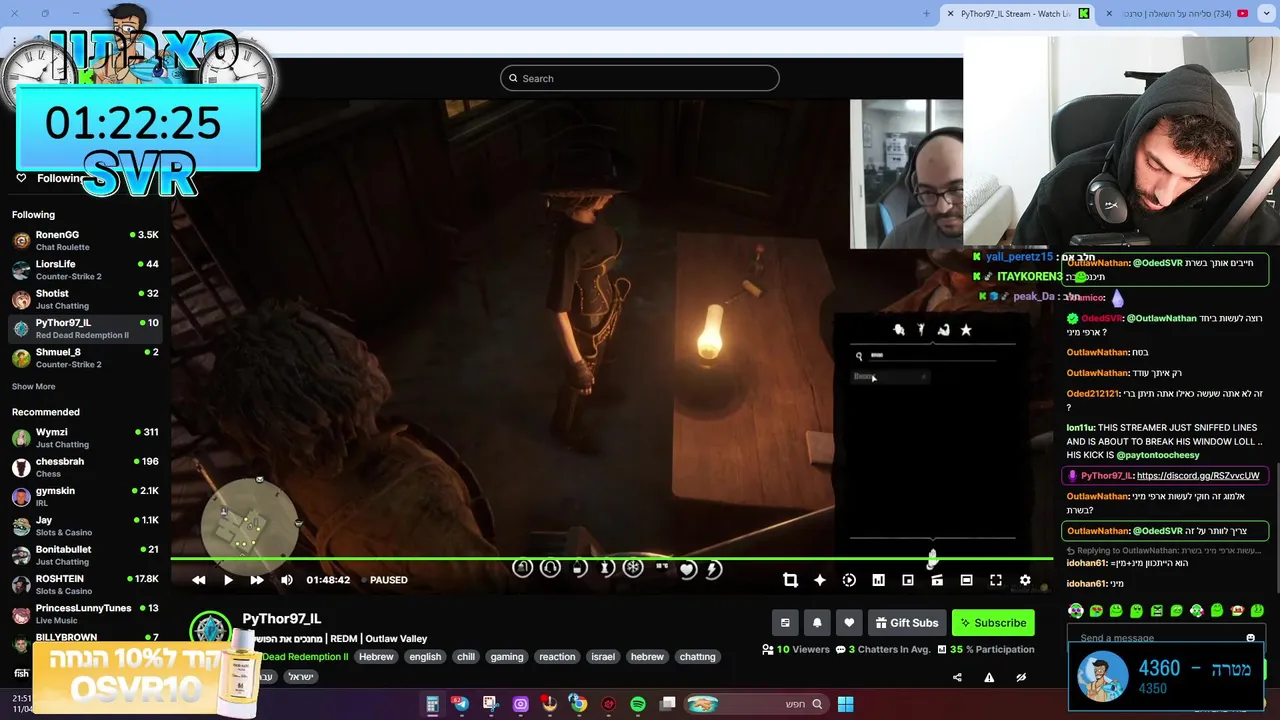
Task: Toggle picture-in-picture mode in player
Action: pos(908,580)
